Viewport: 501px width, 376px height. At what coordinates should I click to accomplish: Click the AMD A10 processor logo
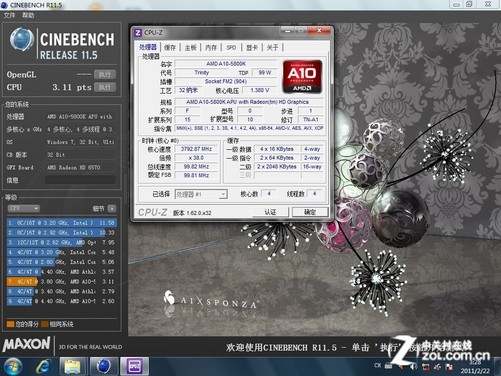302,76
